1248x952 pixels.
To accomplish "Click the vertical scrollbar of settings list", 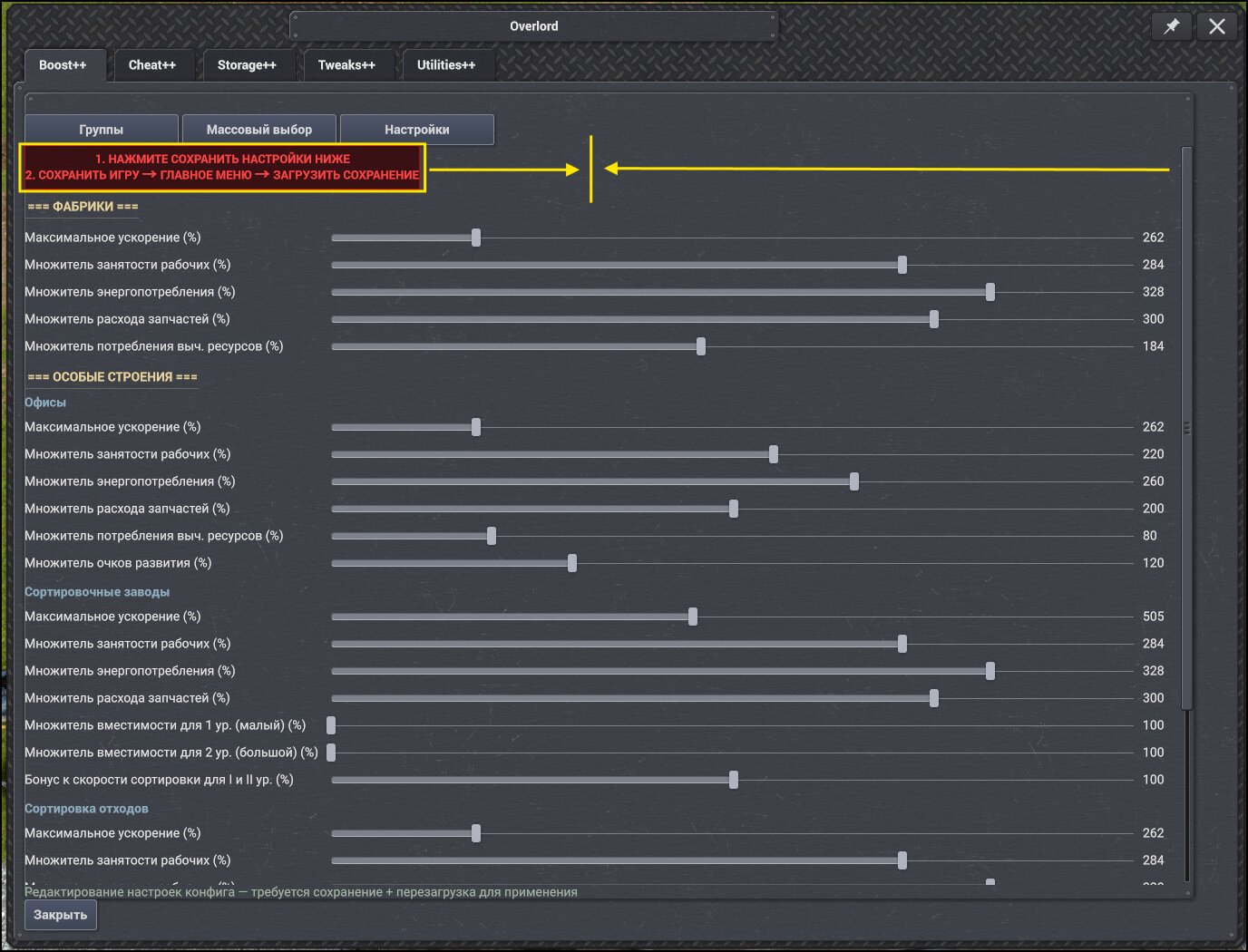I will [1187, 428].
